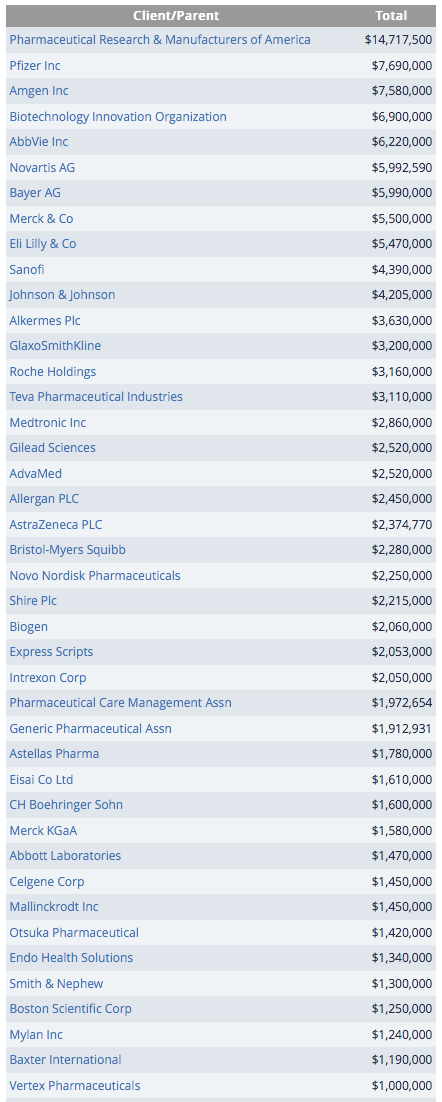
Task: Open Pharmaceutical Care Management Assn link
Action: [x=120, y=703]
